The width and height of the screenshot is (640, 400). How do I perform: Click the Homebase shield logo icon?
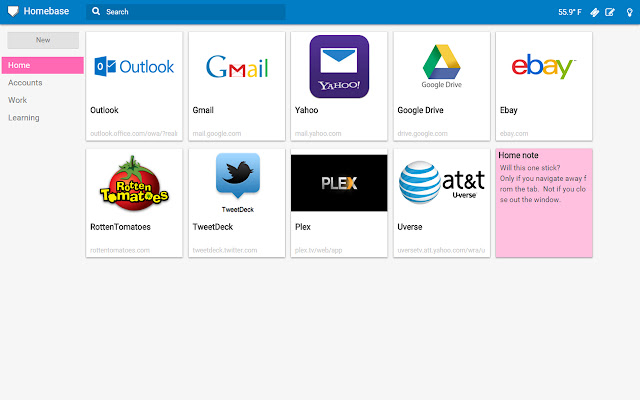coord(13,11)
